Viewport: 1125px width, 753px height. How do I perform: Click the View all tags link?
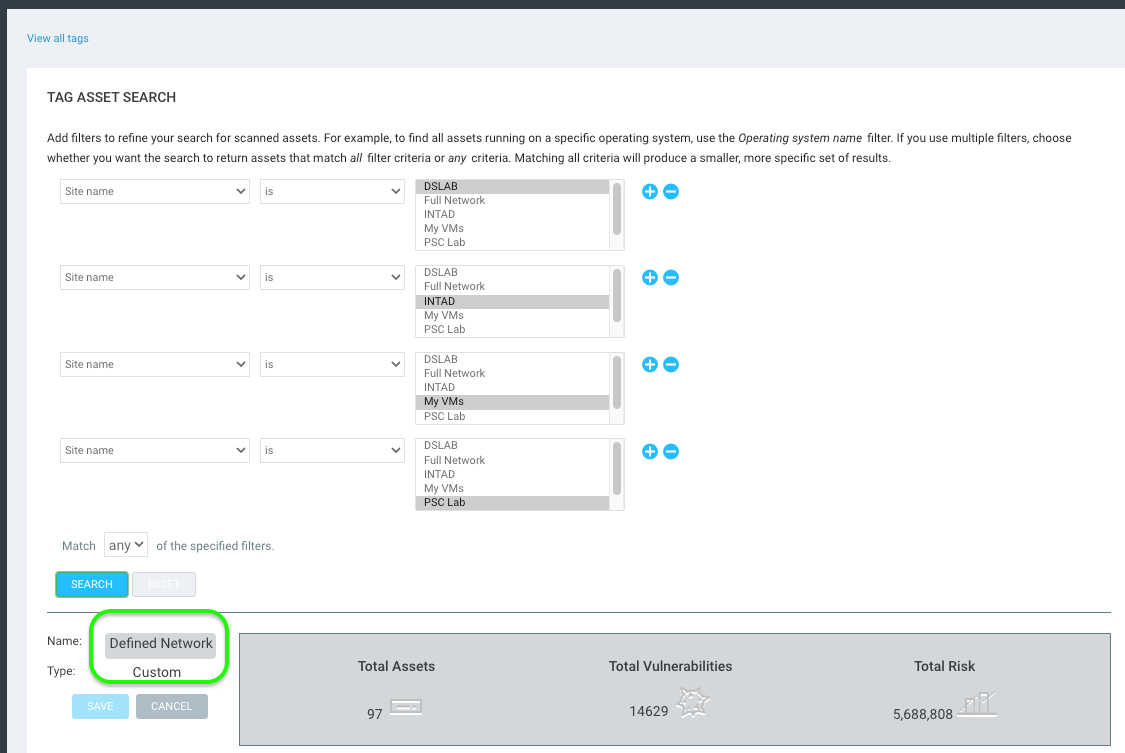(58, 38)
